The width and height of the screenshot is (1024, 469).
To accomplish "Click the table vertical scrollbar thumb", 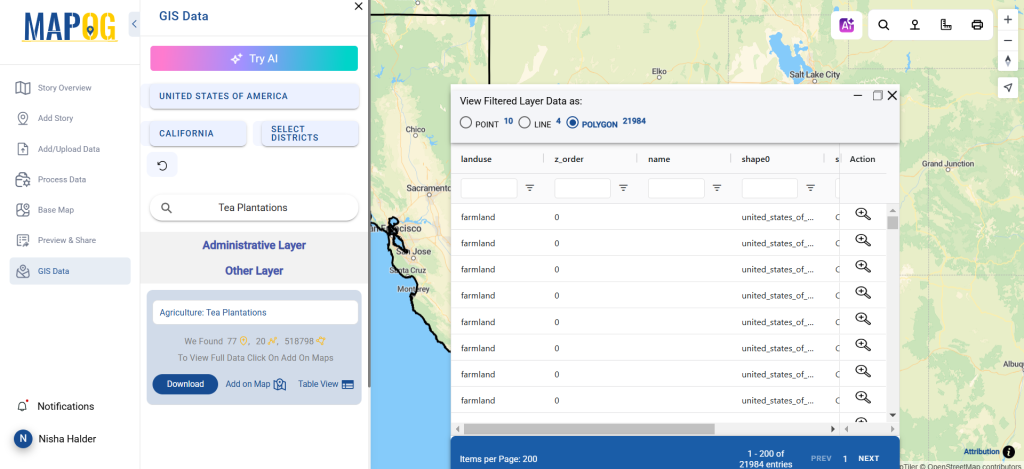I will pos(892,222).
